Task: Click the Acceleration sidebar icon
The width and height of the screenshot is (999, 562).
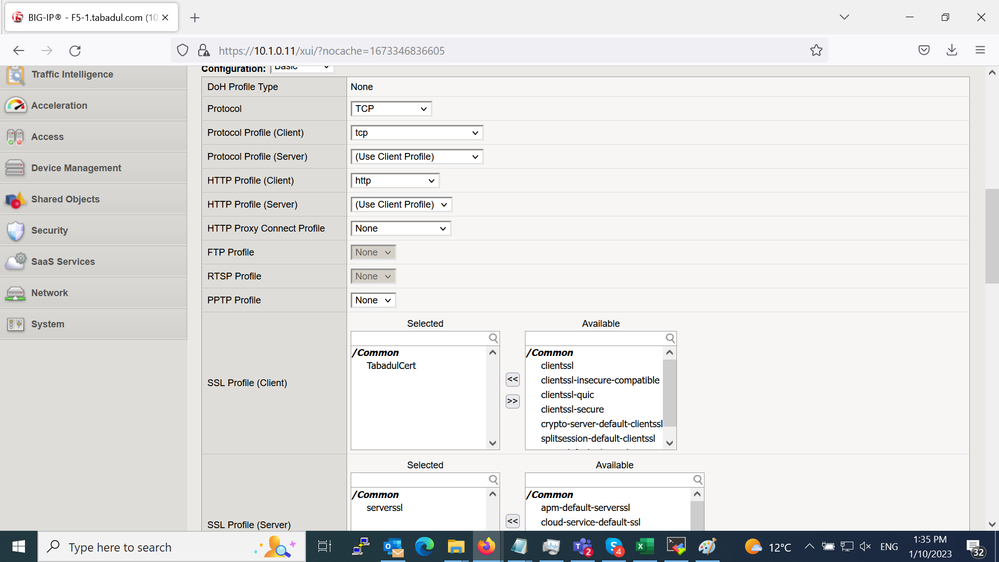Action: pos(15,106)
